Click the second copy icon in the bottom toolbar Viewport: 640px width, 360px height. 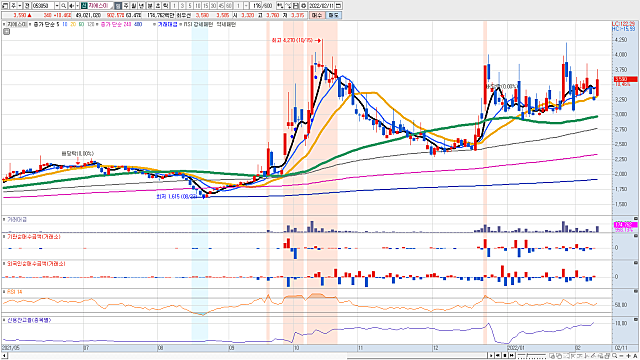(x=559, y=356)
